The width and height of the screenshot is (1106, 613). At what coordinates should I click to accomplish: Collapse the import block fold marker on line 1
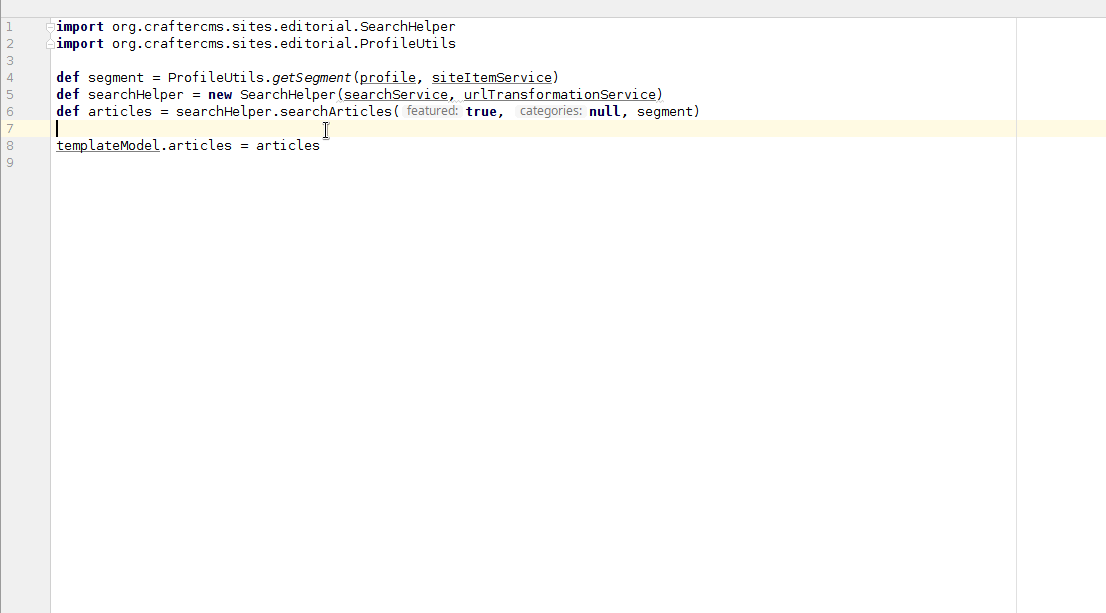pos(50,28)
